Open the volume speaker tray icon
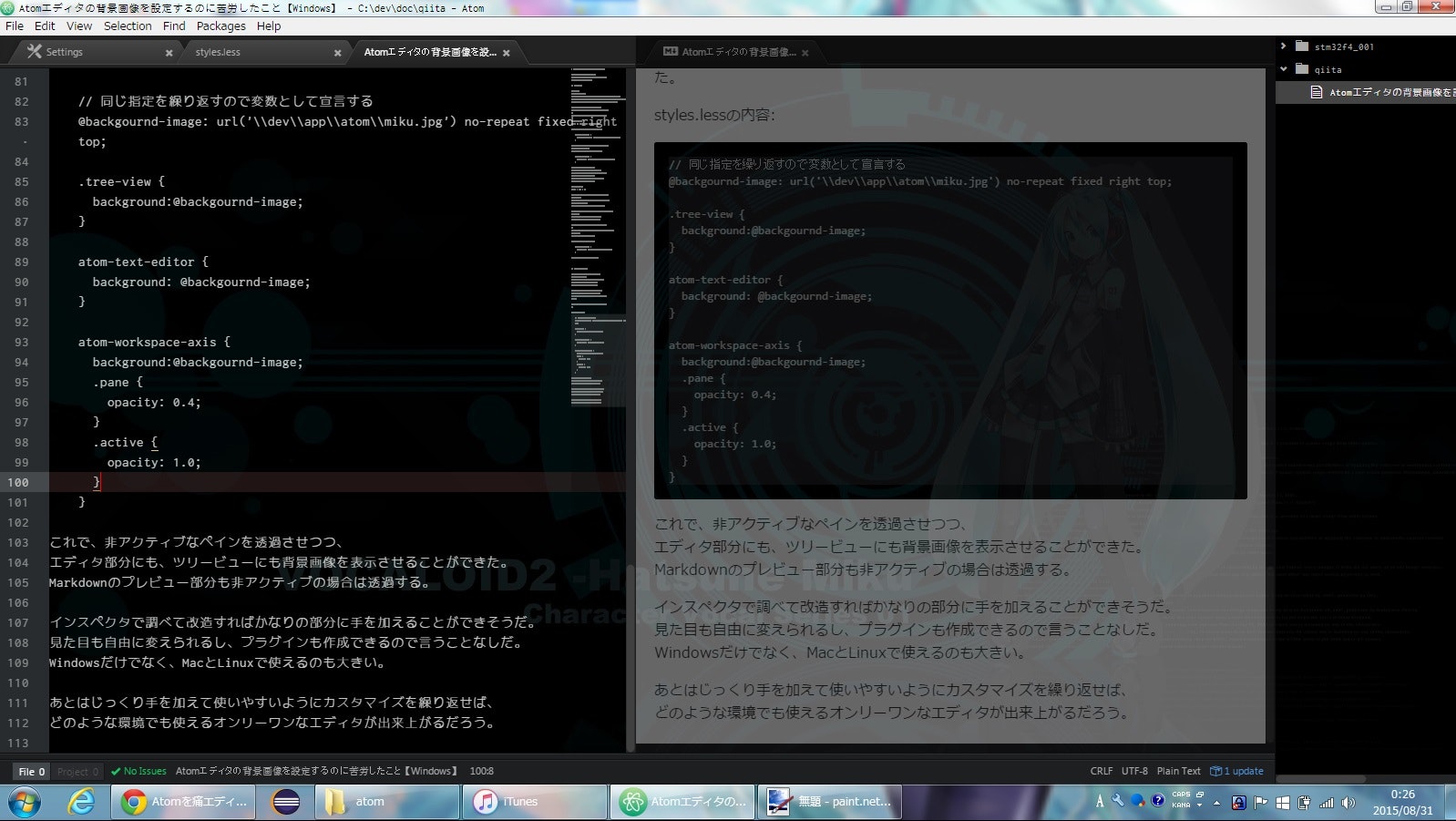This screenshot has height=821, width=1456. [x=1348, y=803]
